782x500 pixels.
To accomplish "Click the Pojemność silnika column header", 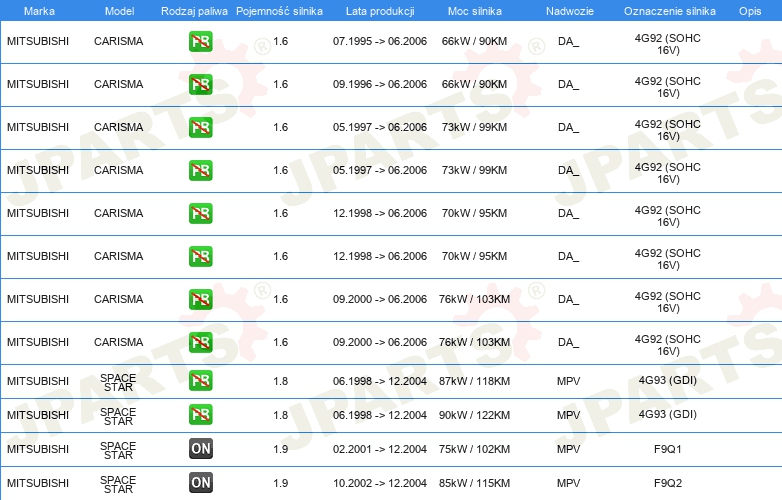I will point(279,11).
